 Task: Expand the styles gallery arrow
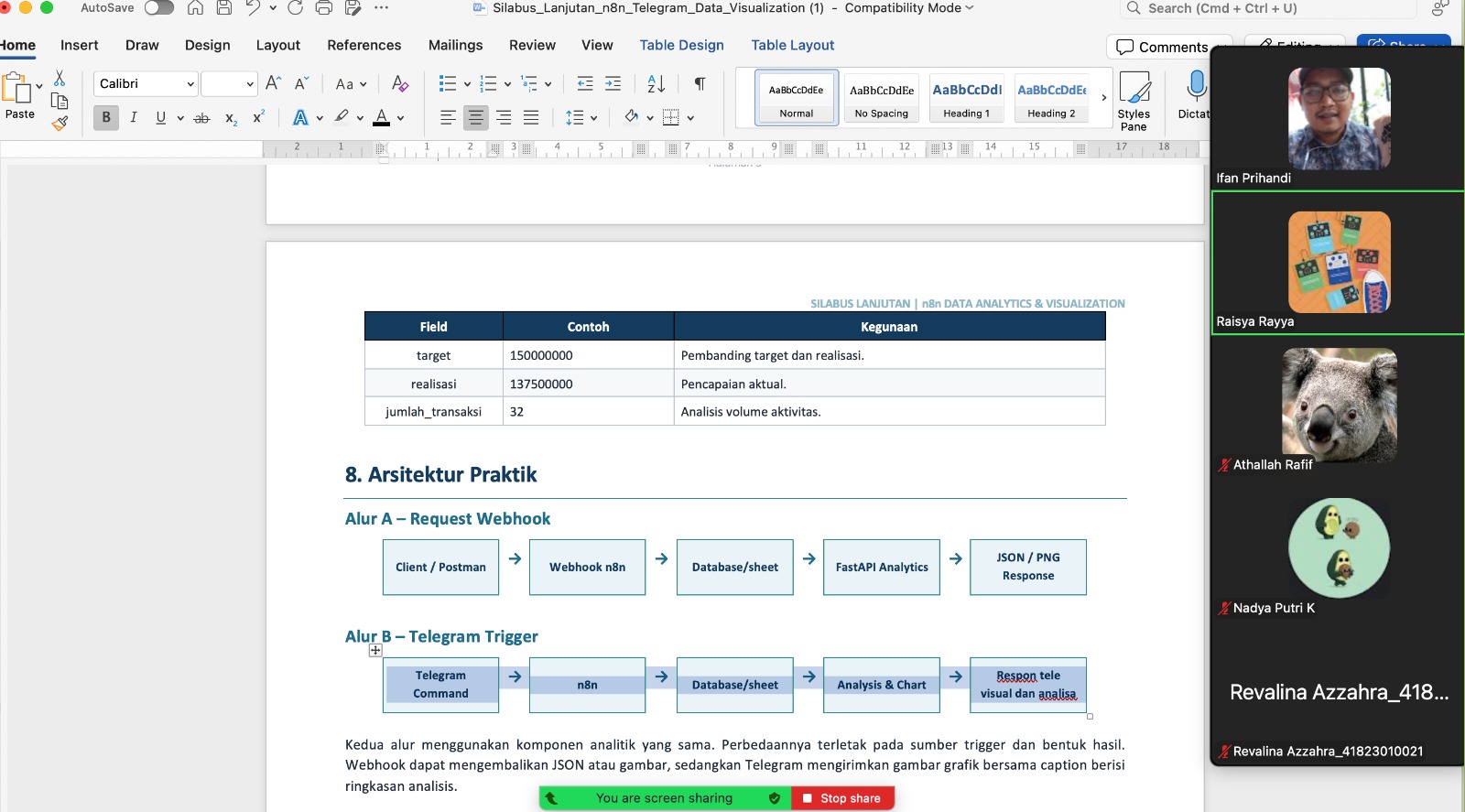click(x=1103, y=98)
